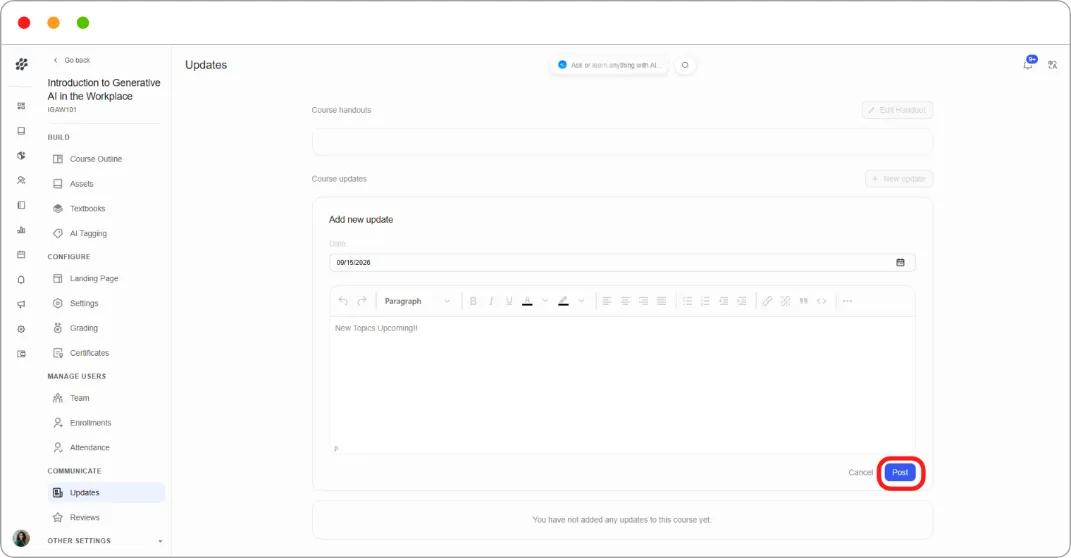Screen dimensions: 1071x558
Task: Click the Ask or learn anything AI field
Action: click(609, 66)
